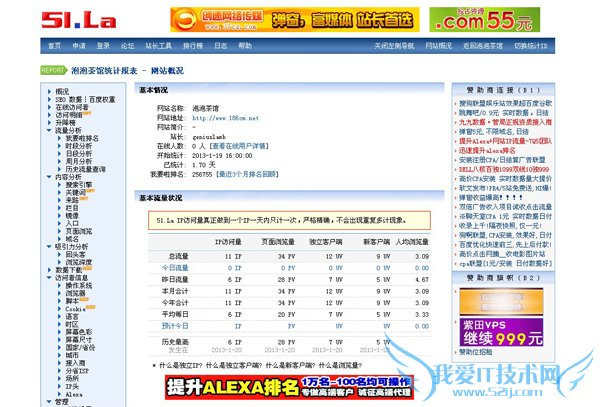Select 浏览器 in the sidebar
Image resolution: width=600 pixels, height=407 pixels.
[75, 293]
